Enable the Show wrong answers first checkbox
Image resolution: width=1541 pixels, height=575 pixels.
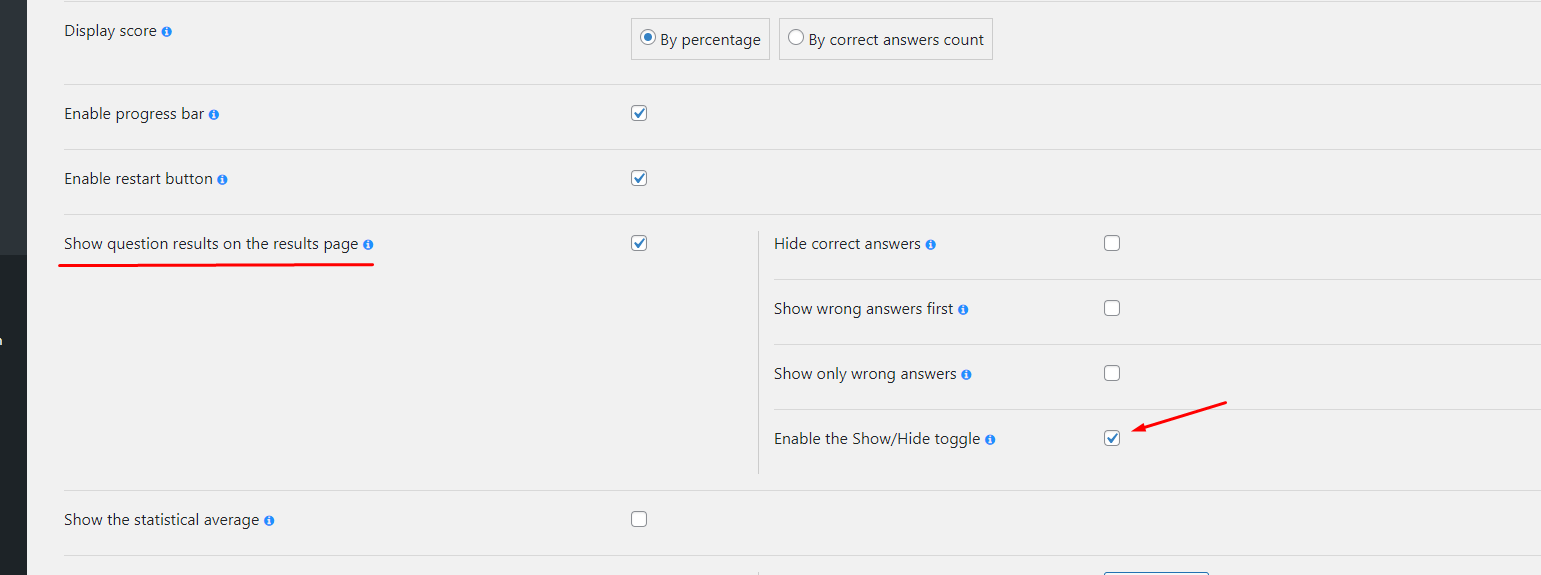coord(1112,308)
